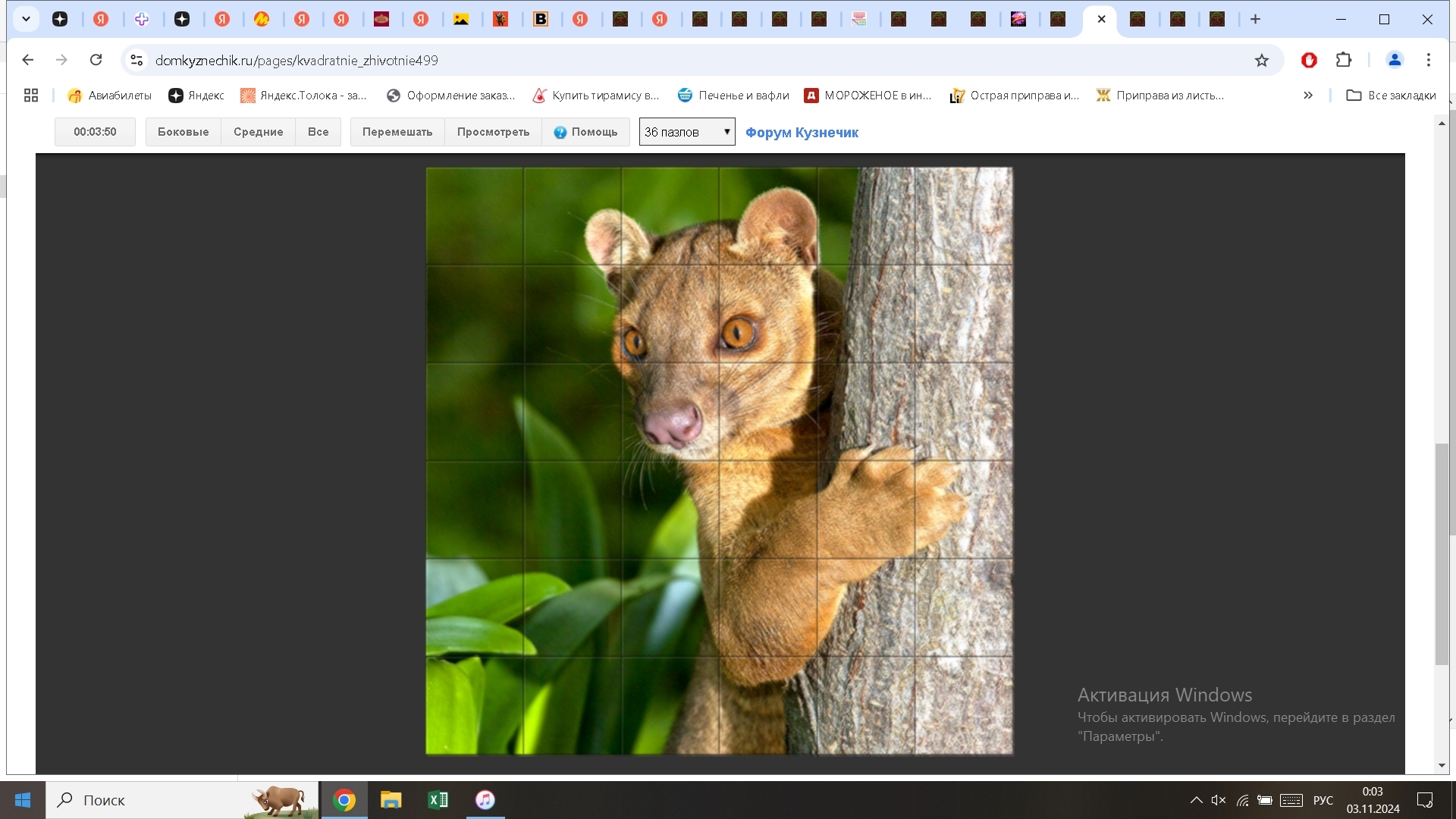Screen dimensions: 1456x819
Task: Click the puzzle piece showing the animal's paw
Action: (x=866, y=510)
